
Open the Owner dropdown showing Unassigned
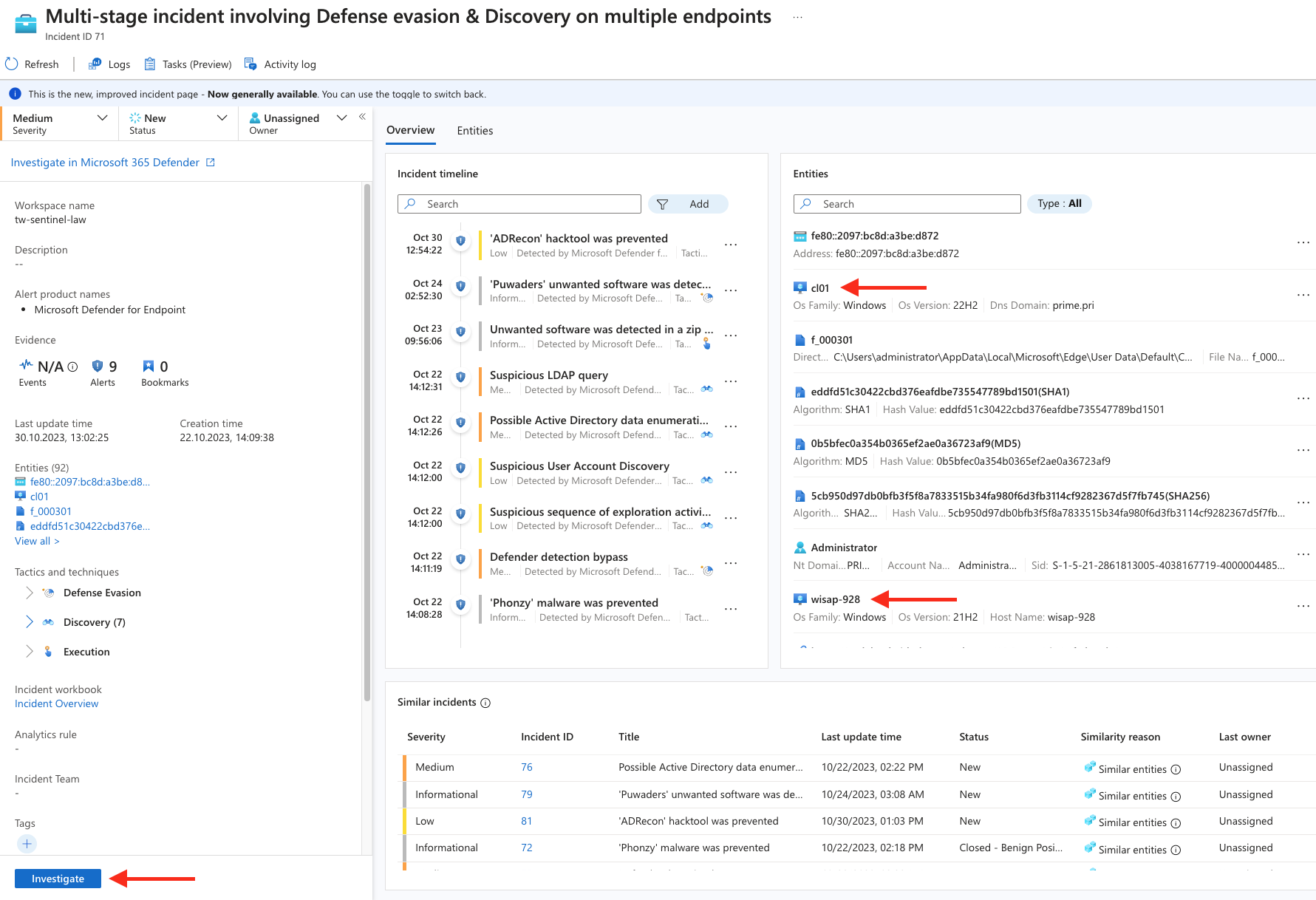tap(341, 118)
